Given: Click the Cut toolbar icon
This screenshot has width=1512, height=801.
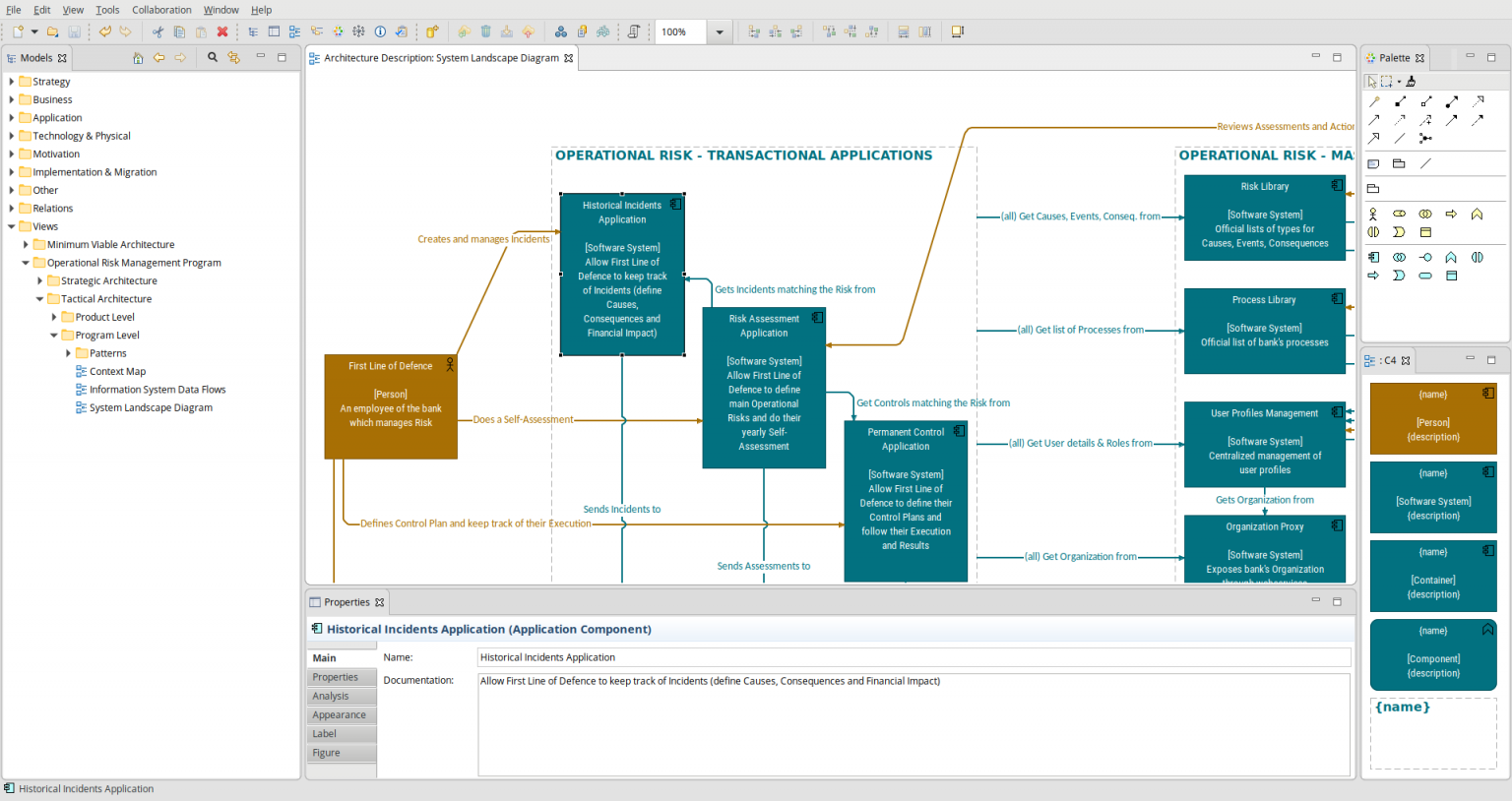Looking at the screenshot, I should (157, 31).
